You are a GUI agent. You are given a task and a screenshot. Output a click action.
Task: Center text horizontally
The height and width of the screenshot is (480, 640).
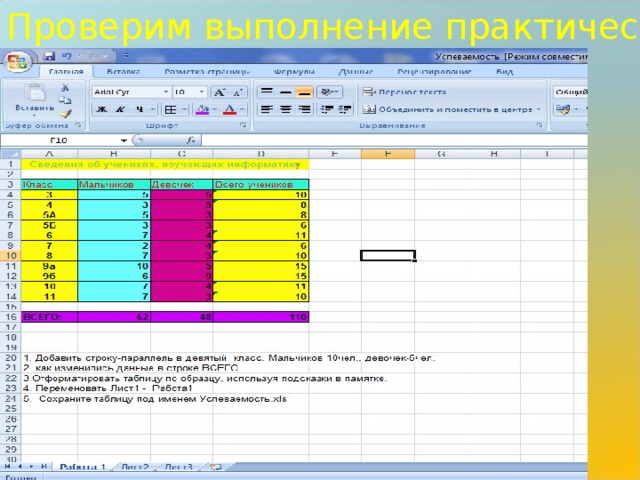(x=286, y=109)
